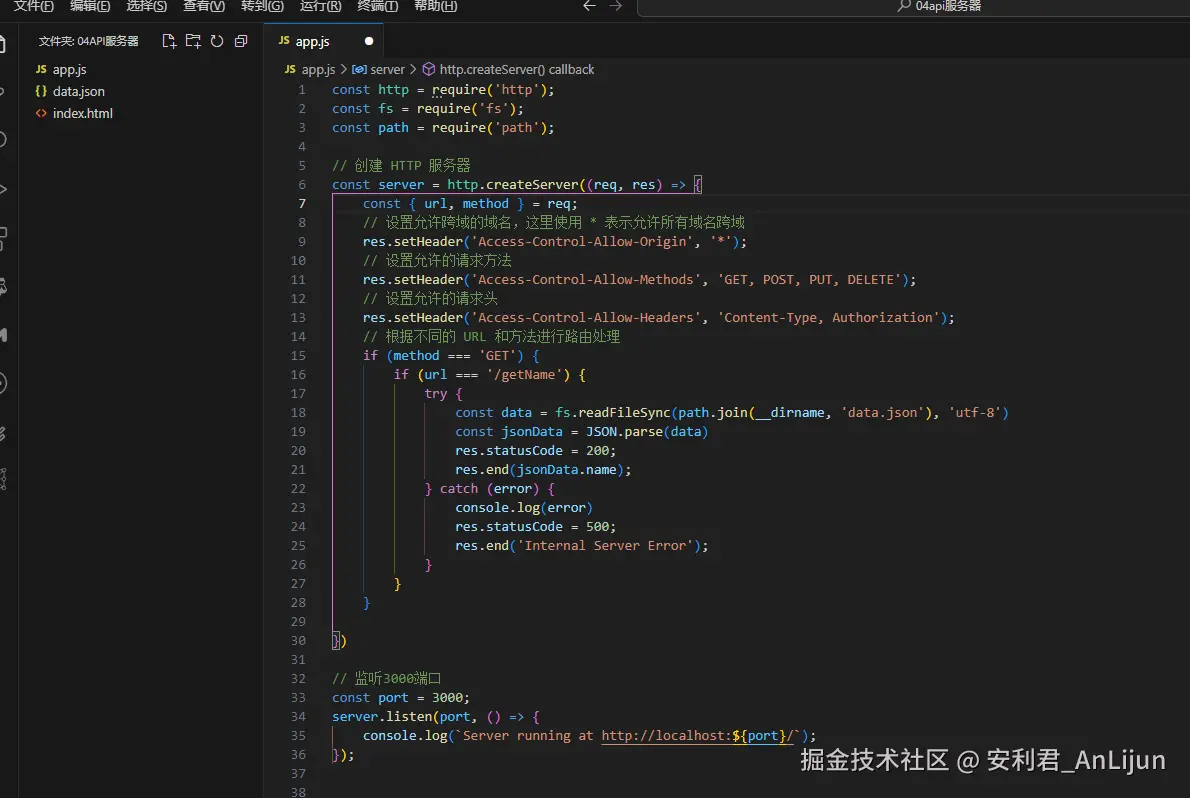1190x798 pixels.
Task: Open the 运行 (Run) menu
Action: (x=320, y=6)
